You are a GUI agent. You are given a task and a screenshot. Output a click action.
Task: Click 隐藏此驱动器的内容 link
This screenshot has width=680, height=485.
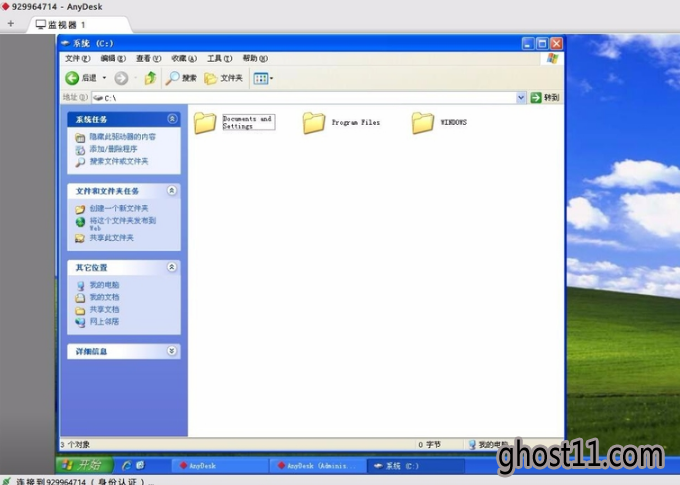coord(122,137)
